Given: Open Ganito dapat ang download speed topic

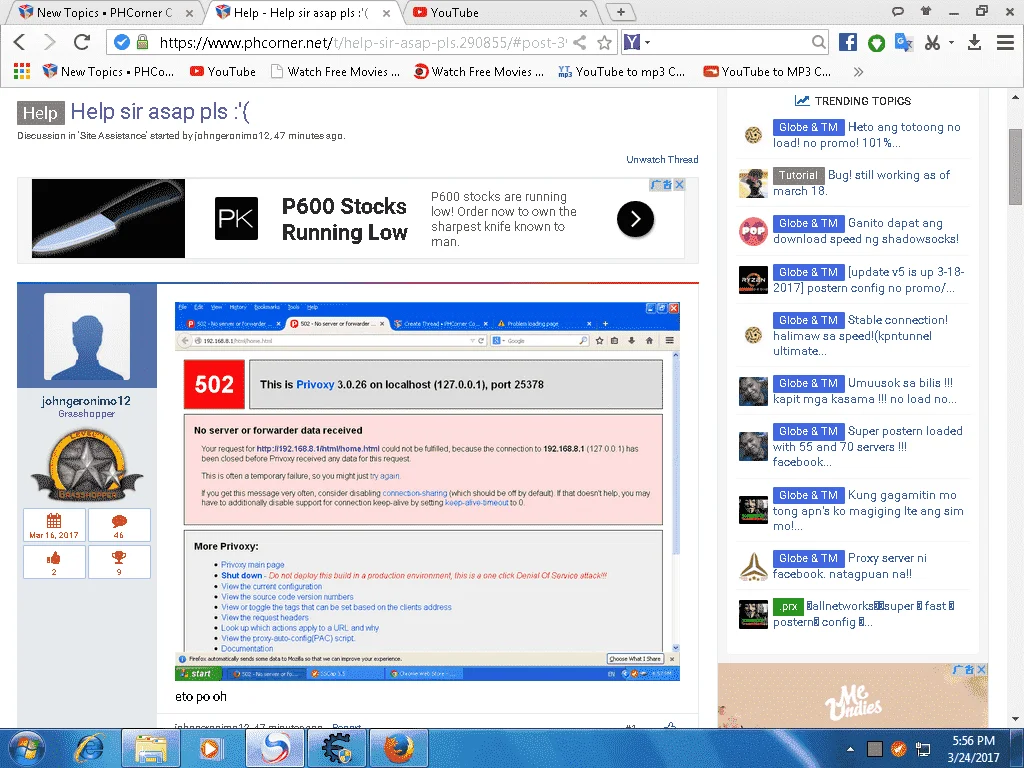Looking at the screenshot, I should (866, 231).
